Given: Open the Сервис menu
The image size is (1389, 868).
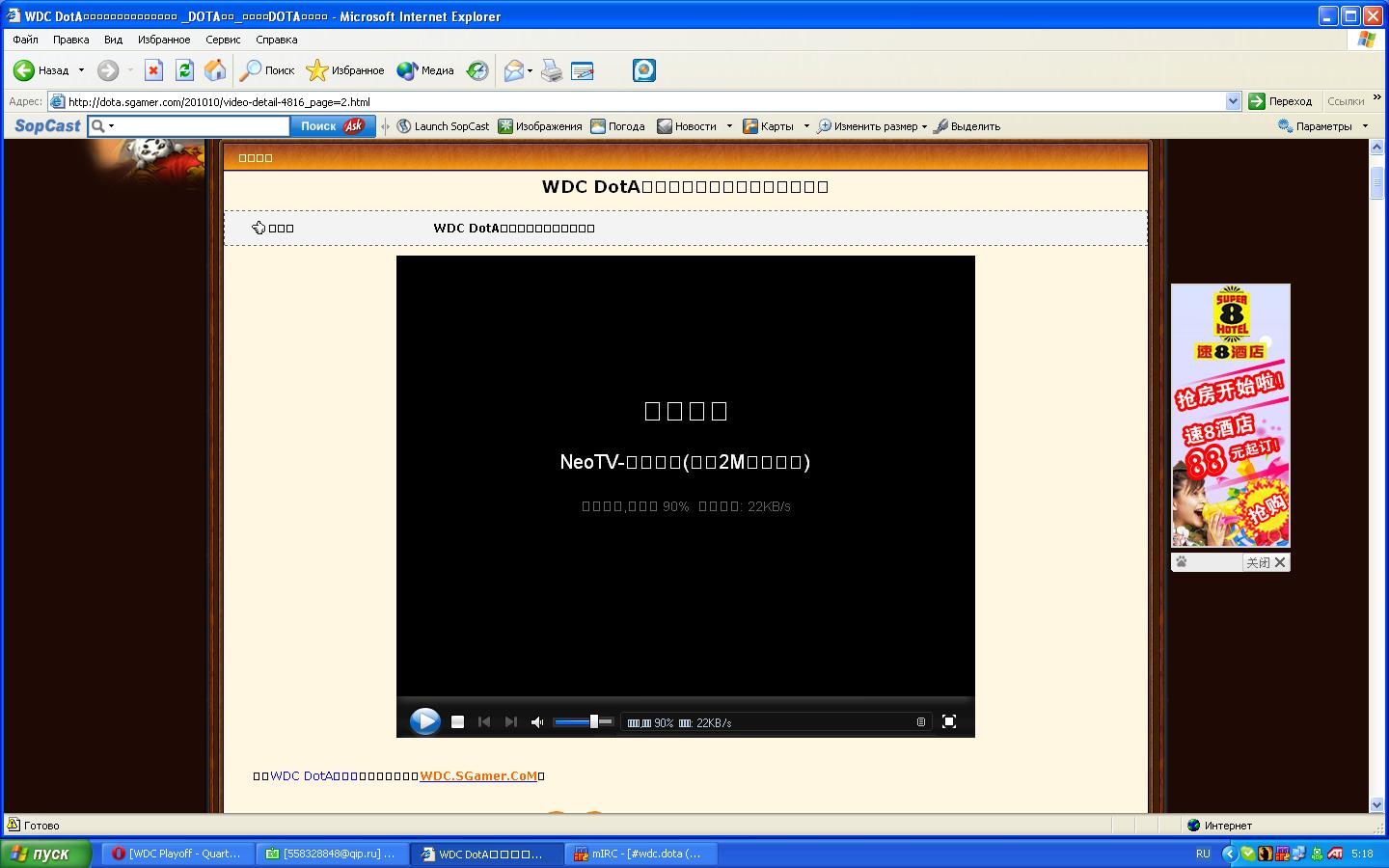Looking at the screenshot, I should point(223,40).
